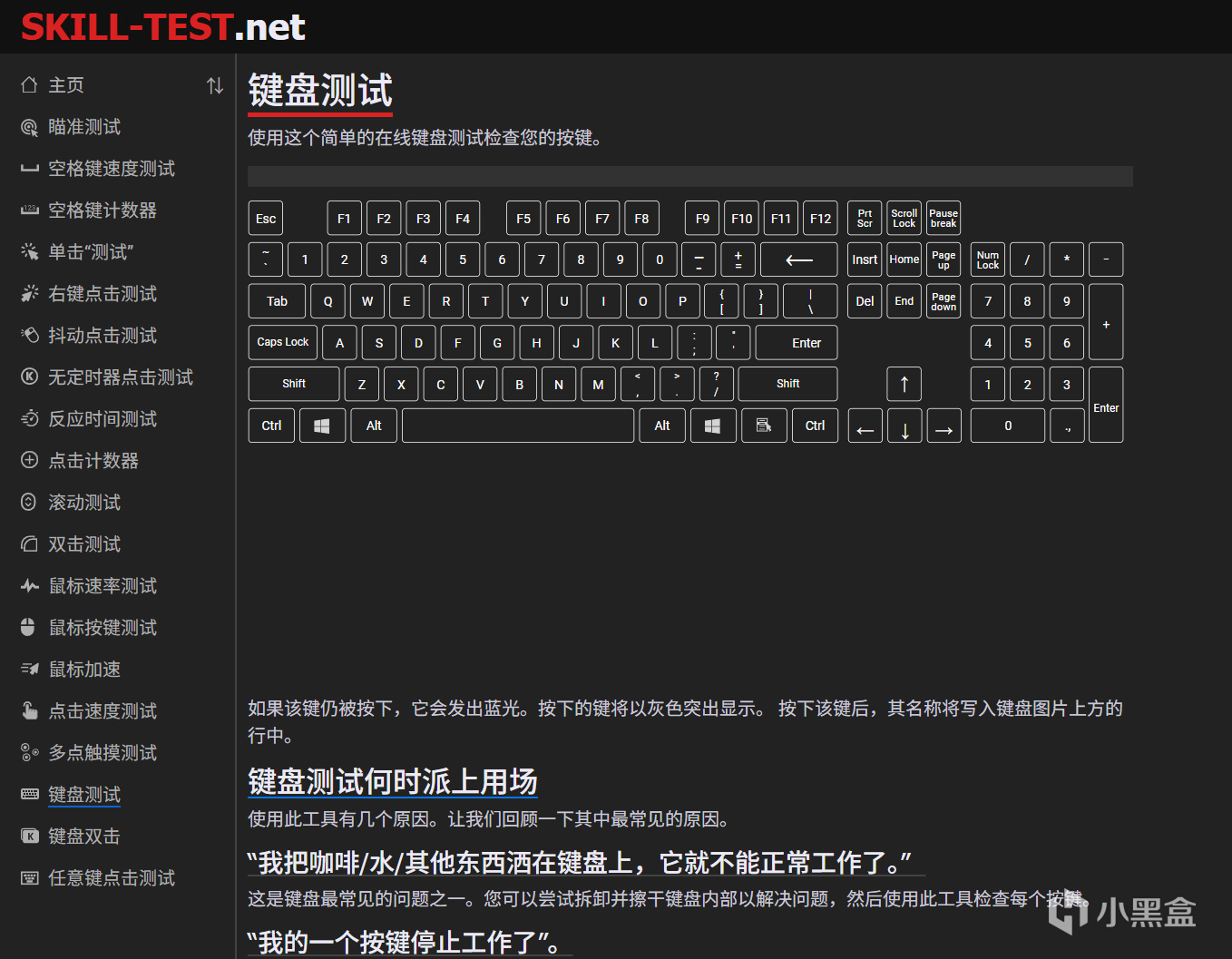Click the SKILL-TEST.net logo

(163, 27)
